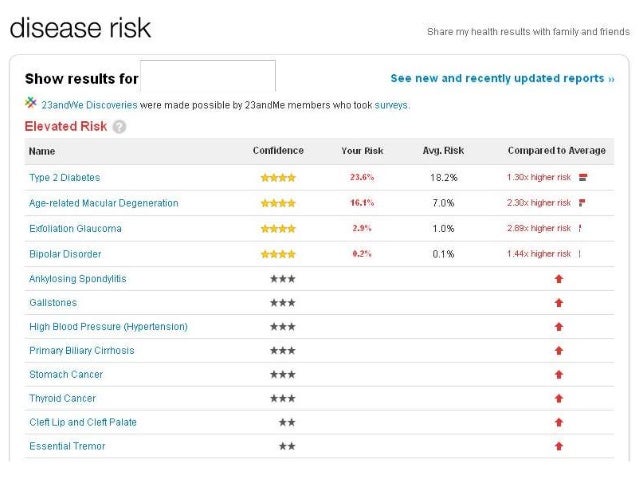Open the Type 2 Diabetes report

pyautogui.click(x=65, y=178)
